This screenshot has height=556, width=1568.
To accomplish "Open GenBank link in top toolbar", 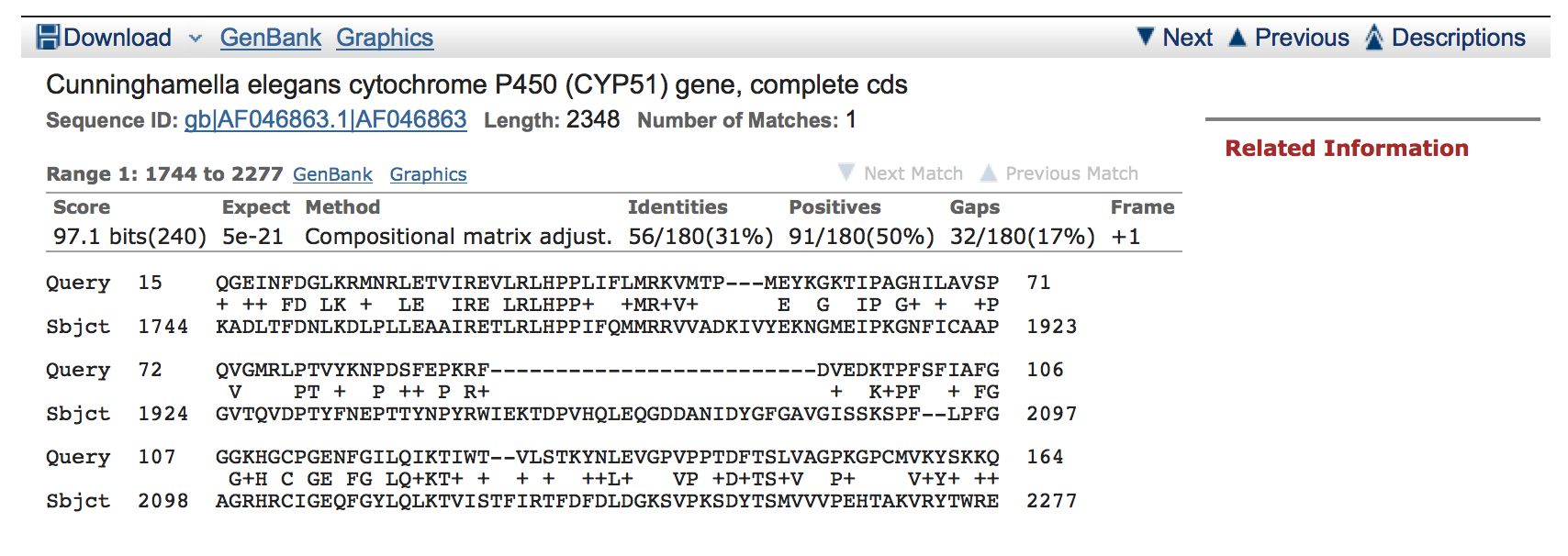I will [x=271, y=38].
